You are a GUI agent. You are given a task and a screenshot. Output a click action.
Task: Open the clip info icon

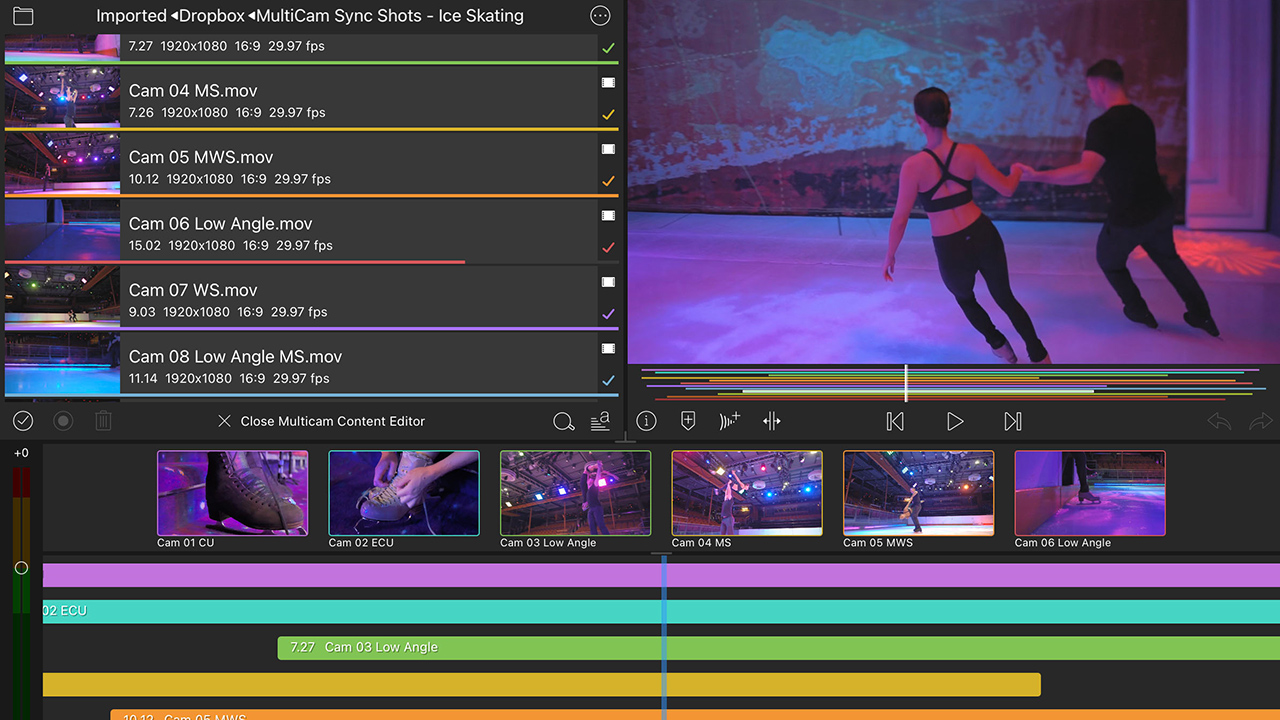point(647,421)
